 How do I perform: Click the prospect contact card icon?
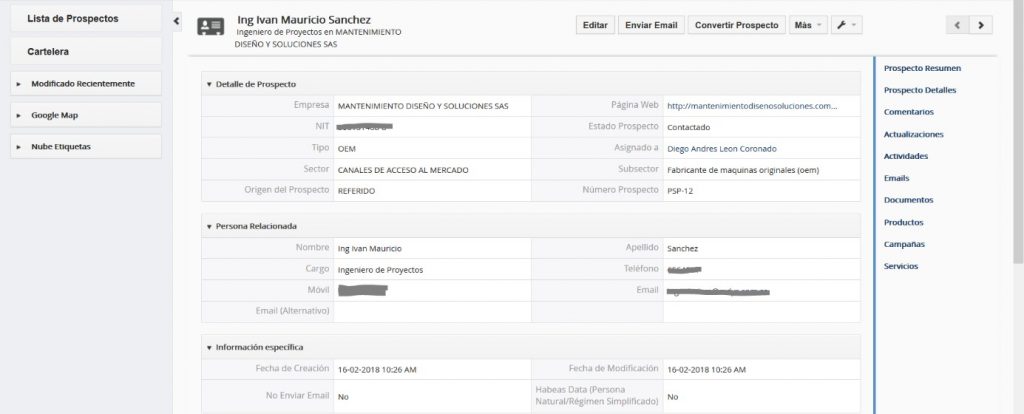[x=210, y=26]
